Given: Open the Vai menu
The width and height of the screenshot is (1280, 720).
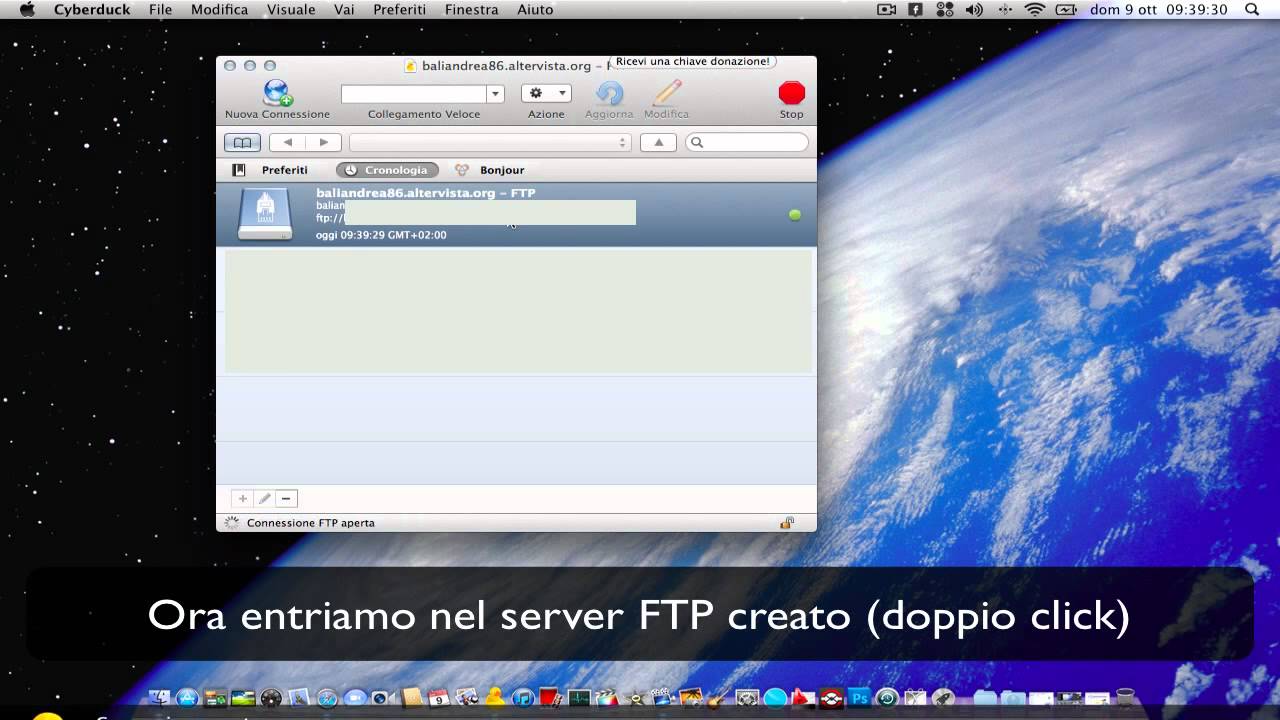Looking at the screenshot, I should pyautogui.click(x=344, y=9).
